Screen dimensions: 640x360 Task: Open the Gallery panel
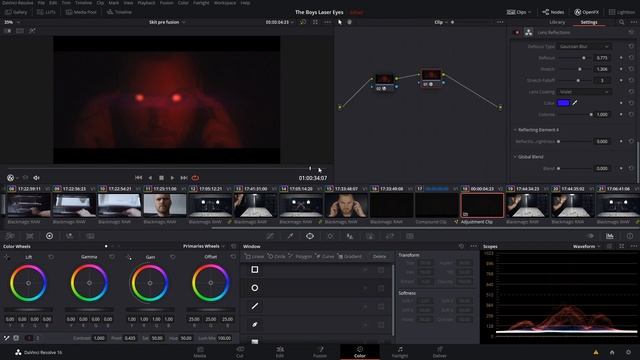click(16, 12)
